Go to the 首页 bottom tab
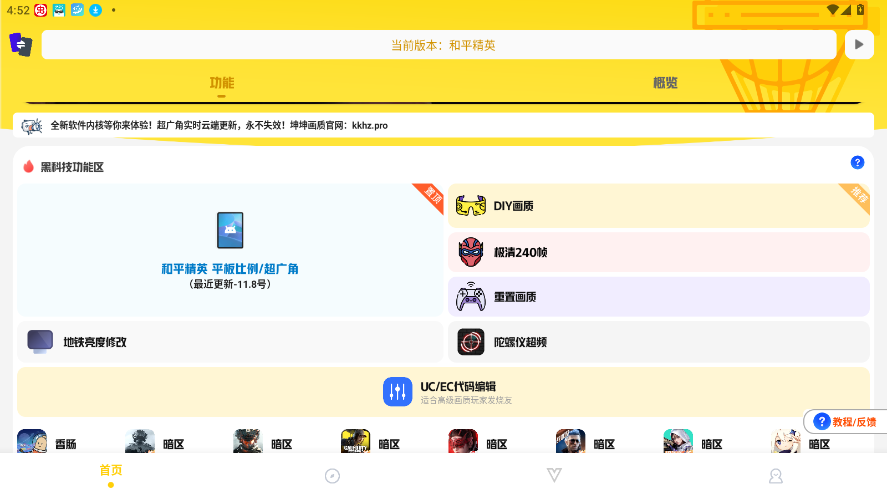887x499 pixels. click(111, 474)
